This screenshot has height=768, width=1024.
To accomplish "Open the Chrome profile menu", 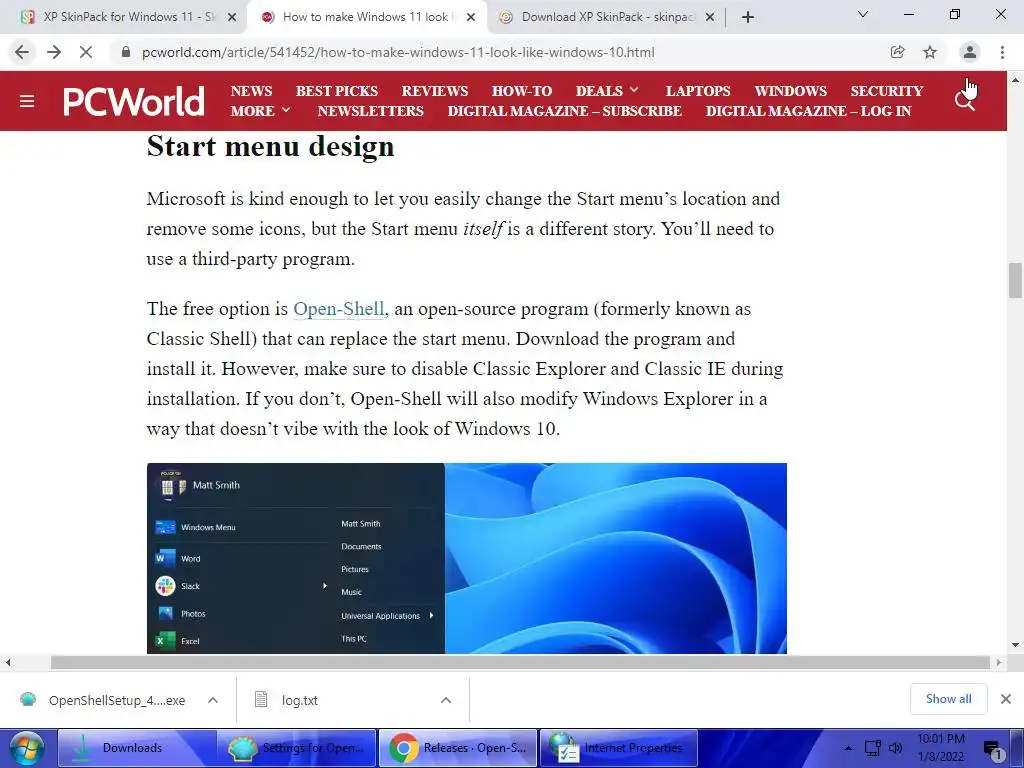I will tap(970, 52).
